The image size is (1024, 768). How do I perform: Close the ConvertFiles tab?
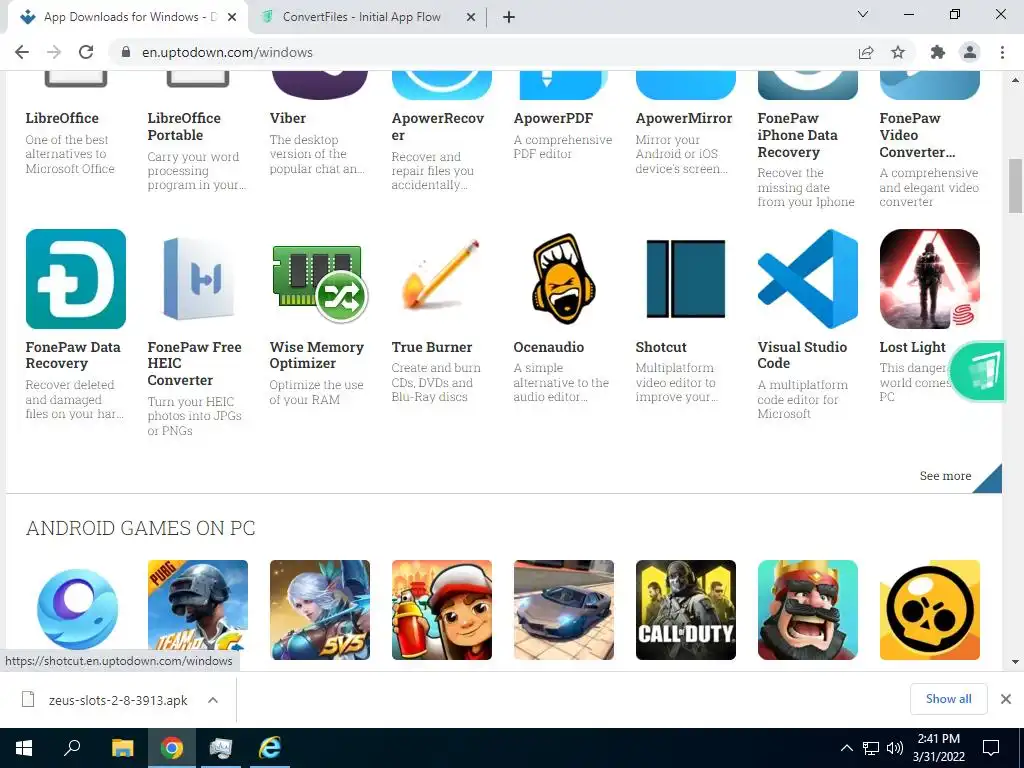click(x=471, y=18)
